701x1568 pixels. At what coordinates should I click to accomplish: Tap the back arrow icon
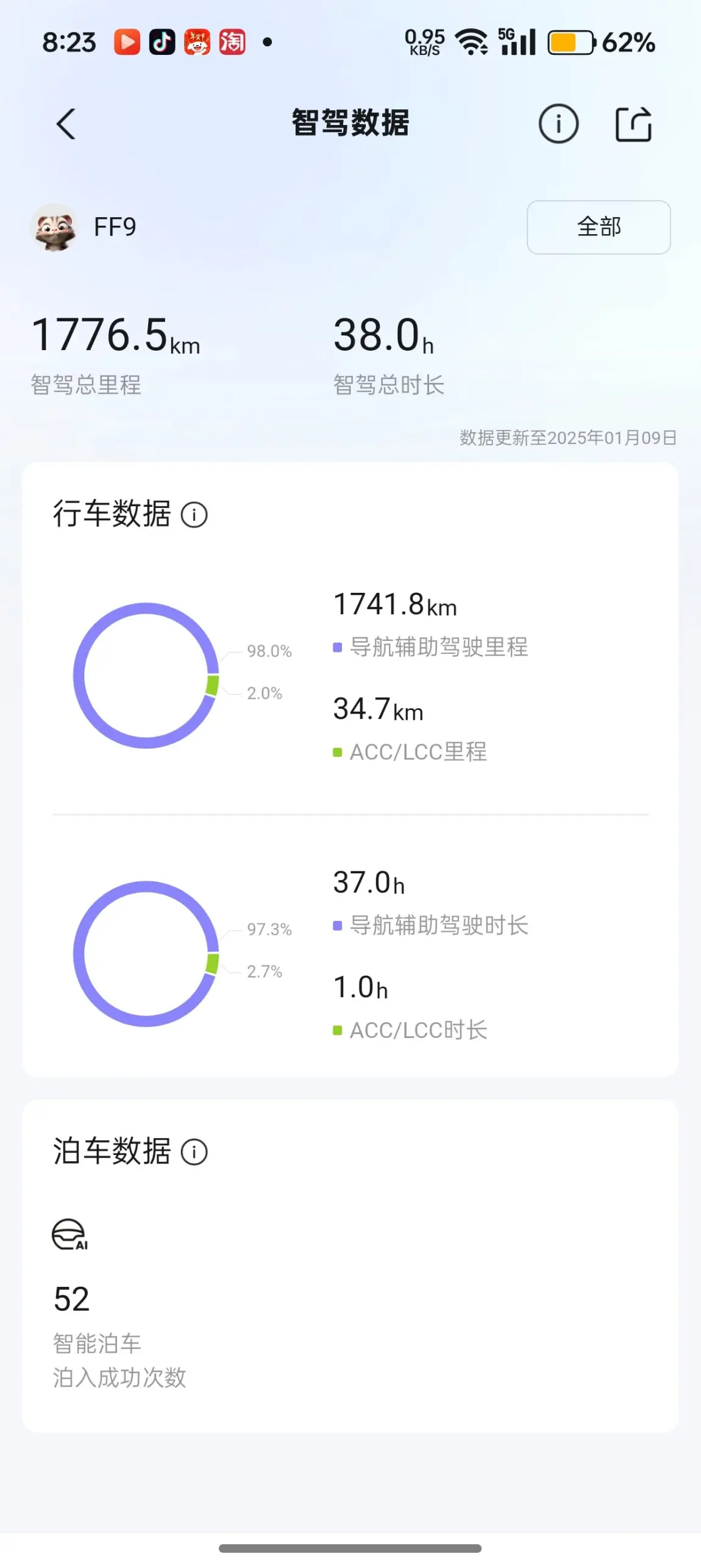click(66, 124)
